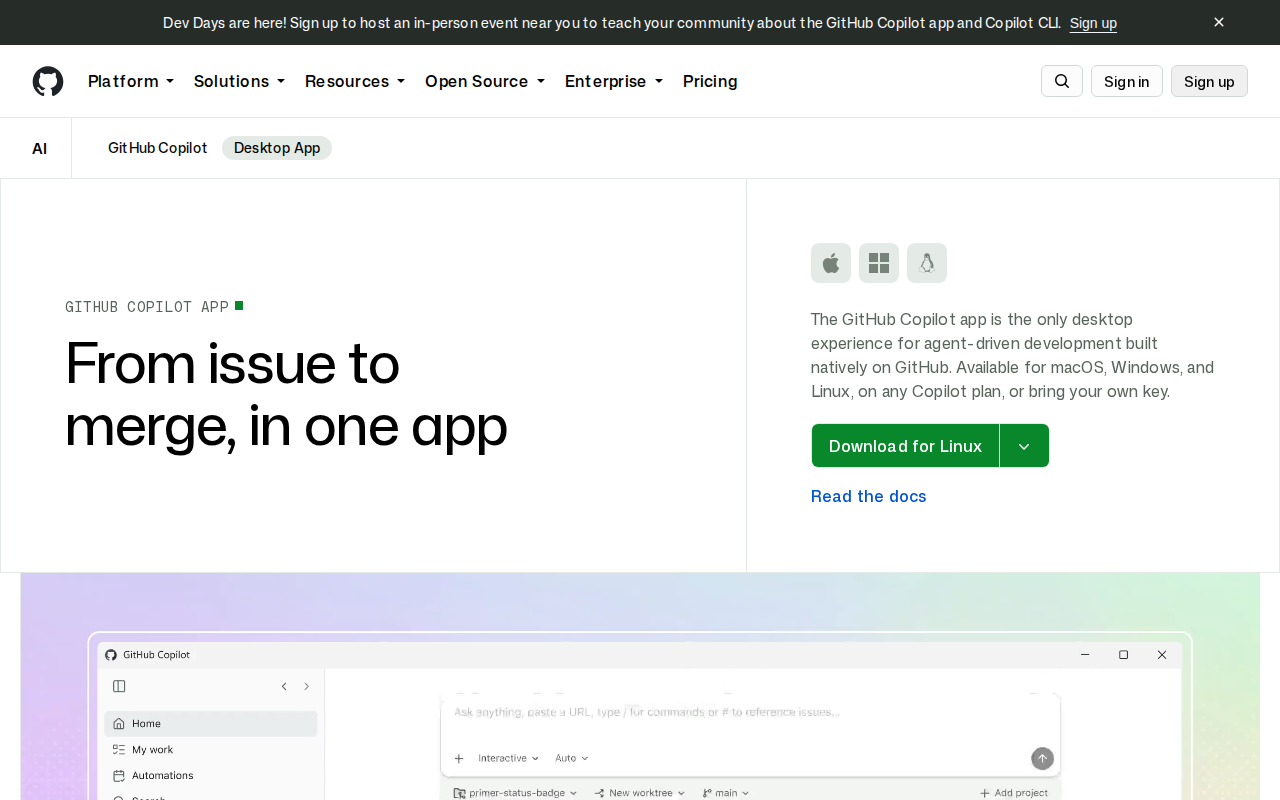The width and height of the screenshot is (1280, 800).
Task: Close the GitHub Copilot preview window
Action: coord(1162,655)
